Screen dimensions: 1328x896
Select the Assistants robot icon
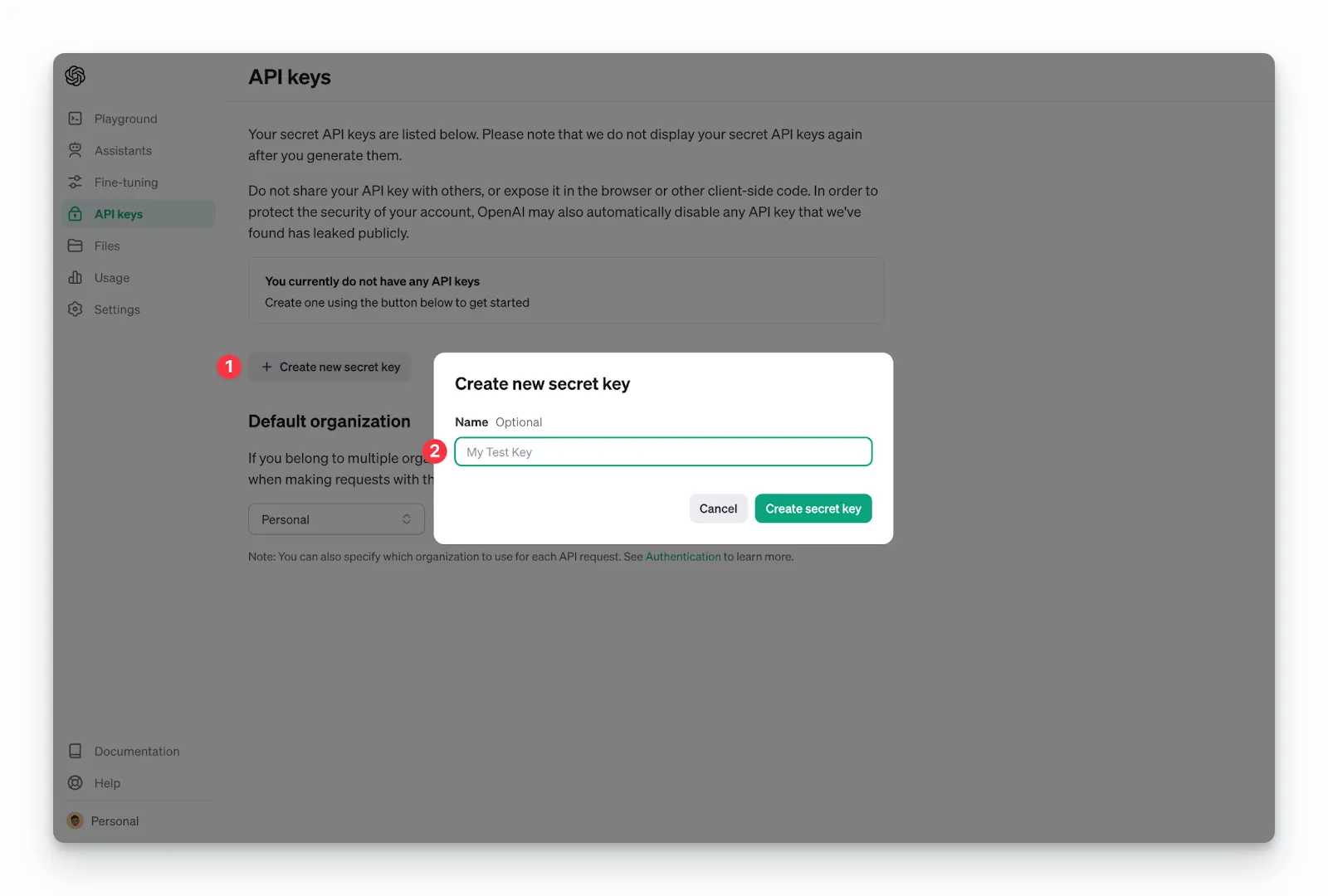tap(76, 150)
